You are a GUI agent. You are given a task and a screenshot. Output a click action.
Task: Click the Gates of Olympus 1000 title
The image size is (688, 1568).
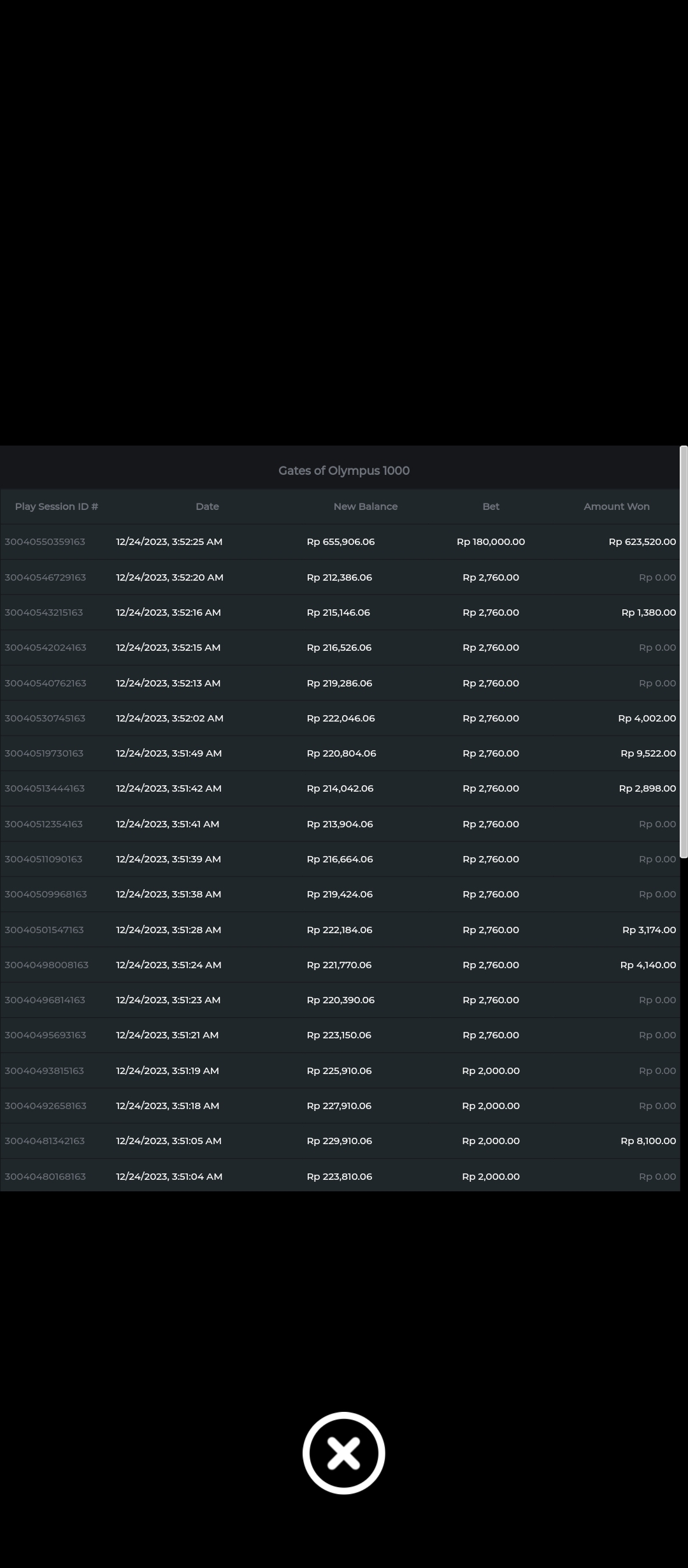point(343,470)
